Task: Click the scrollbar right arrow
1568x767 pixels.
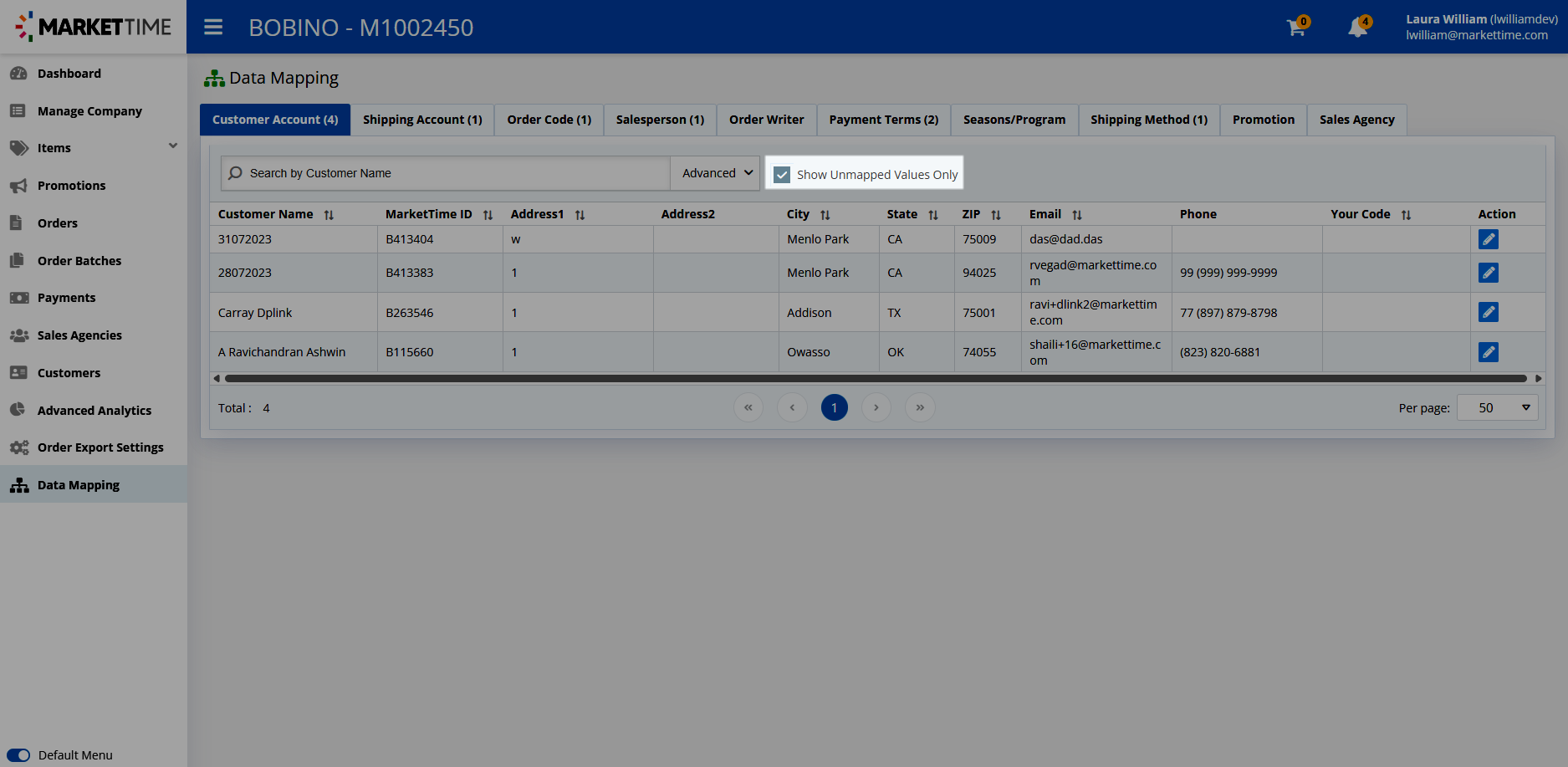Action: [1538, 378]
